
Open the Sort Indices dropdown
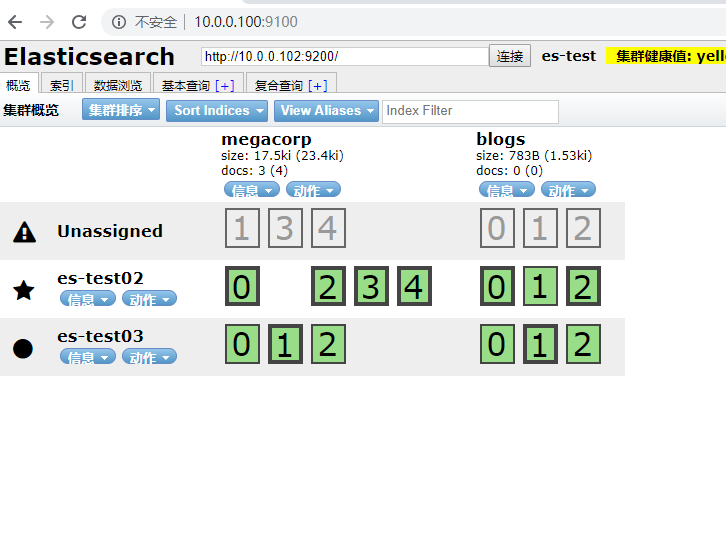coord(217,111)
